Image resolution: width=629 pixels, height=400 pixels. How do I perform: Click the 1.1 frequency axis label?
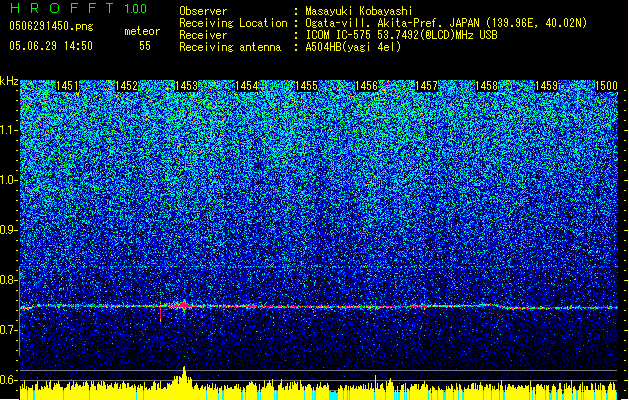(9, 130)
